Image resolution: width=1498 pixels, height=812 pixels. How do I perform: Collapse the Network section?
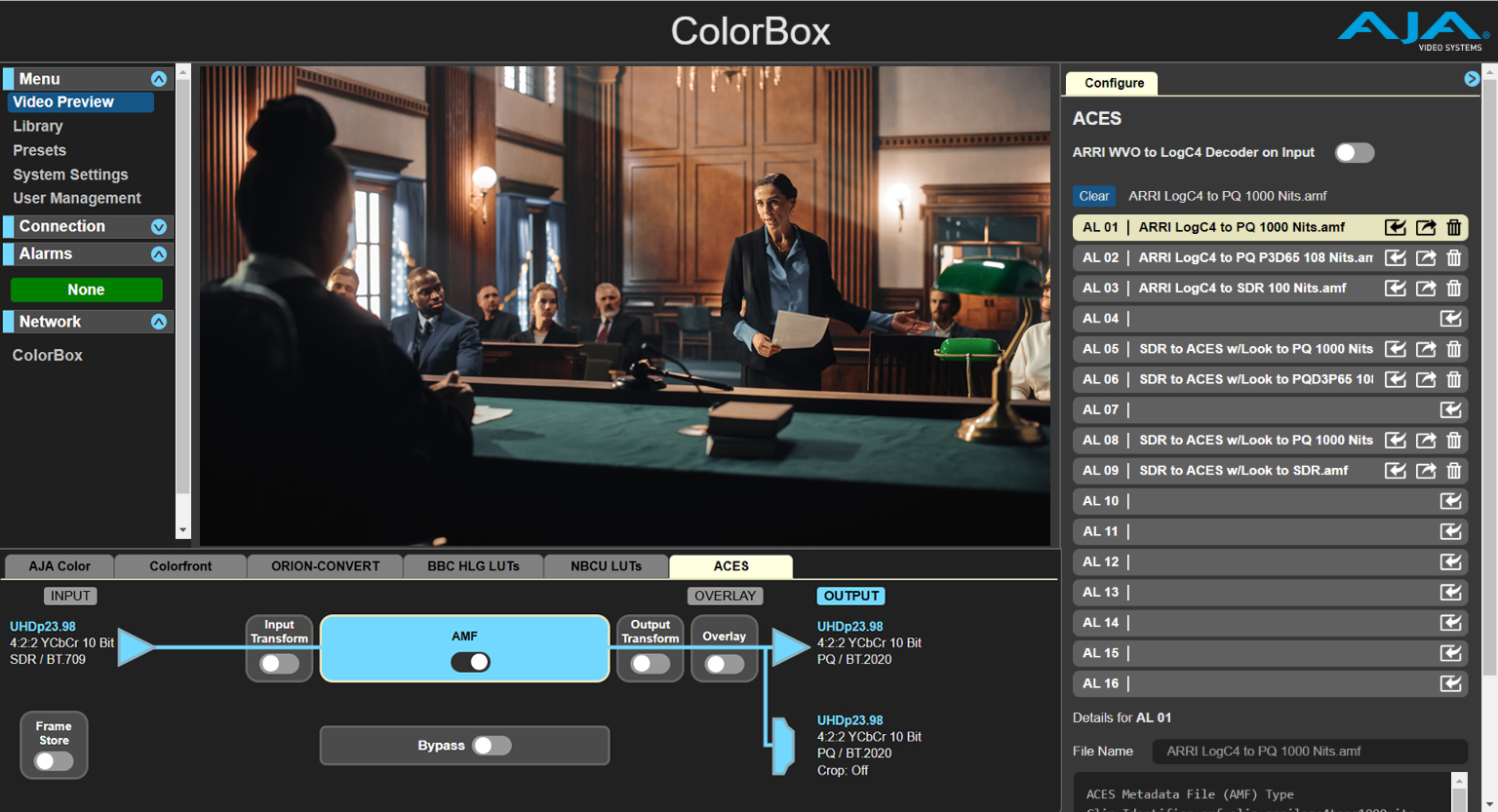point(159,321)
